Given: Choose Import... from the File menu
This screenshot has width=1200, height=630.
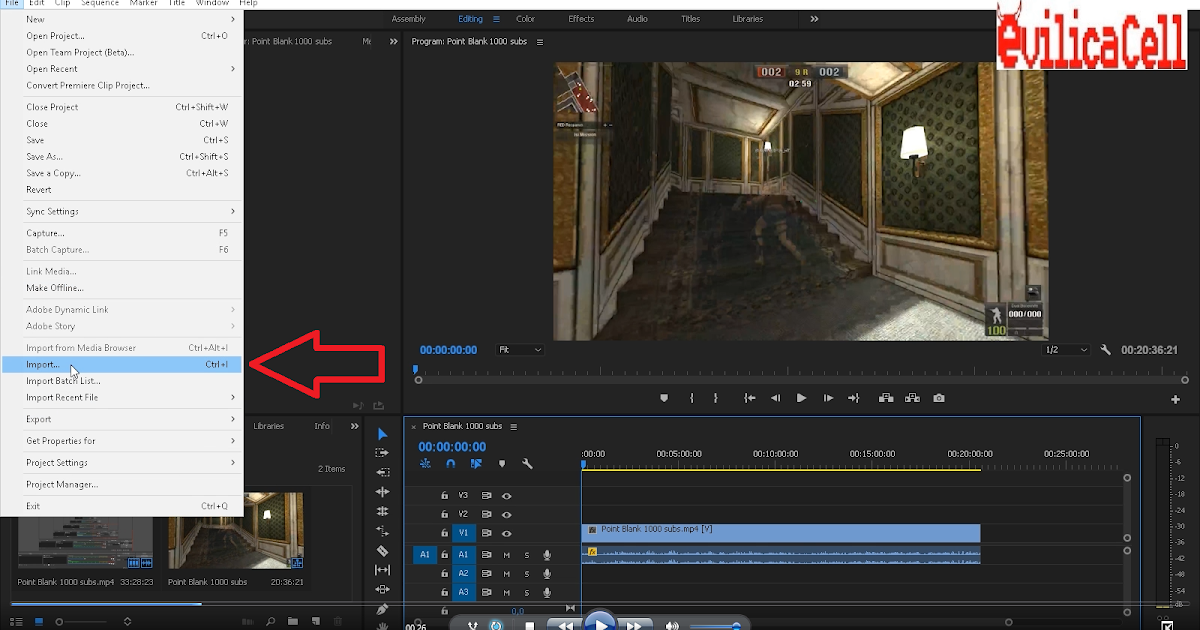Looking at the screenshot, I should 43,365.
